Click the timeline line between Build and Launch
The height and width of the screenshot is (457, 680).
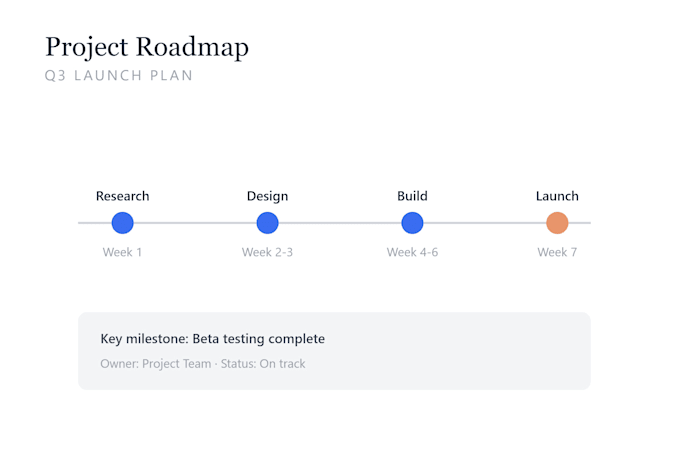pyautogui.click(x=485, y=223)
